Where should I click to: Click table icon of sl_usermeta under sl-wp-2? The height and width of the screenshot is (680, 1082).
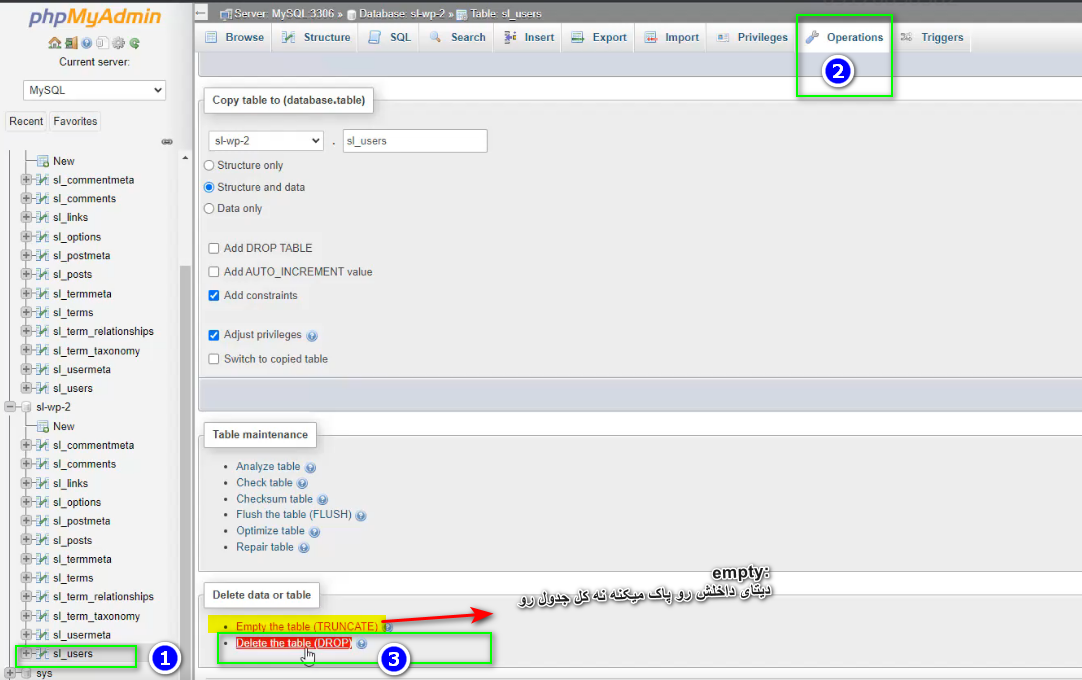pyautogui.click(x=43, y=634)
